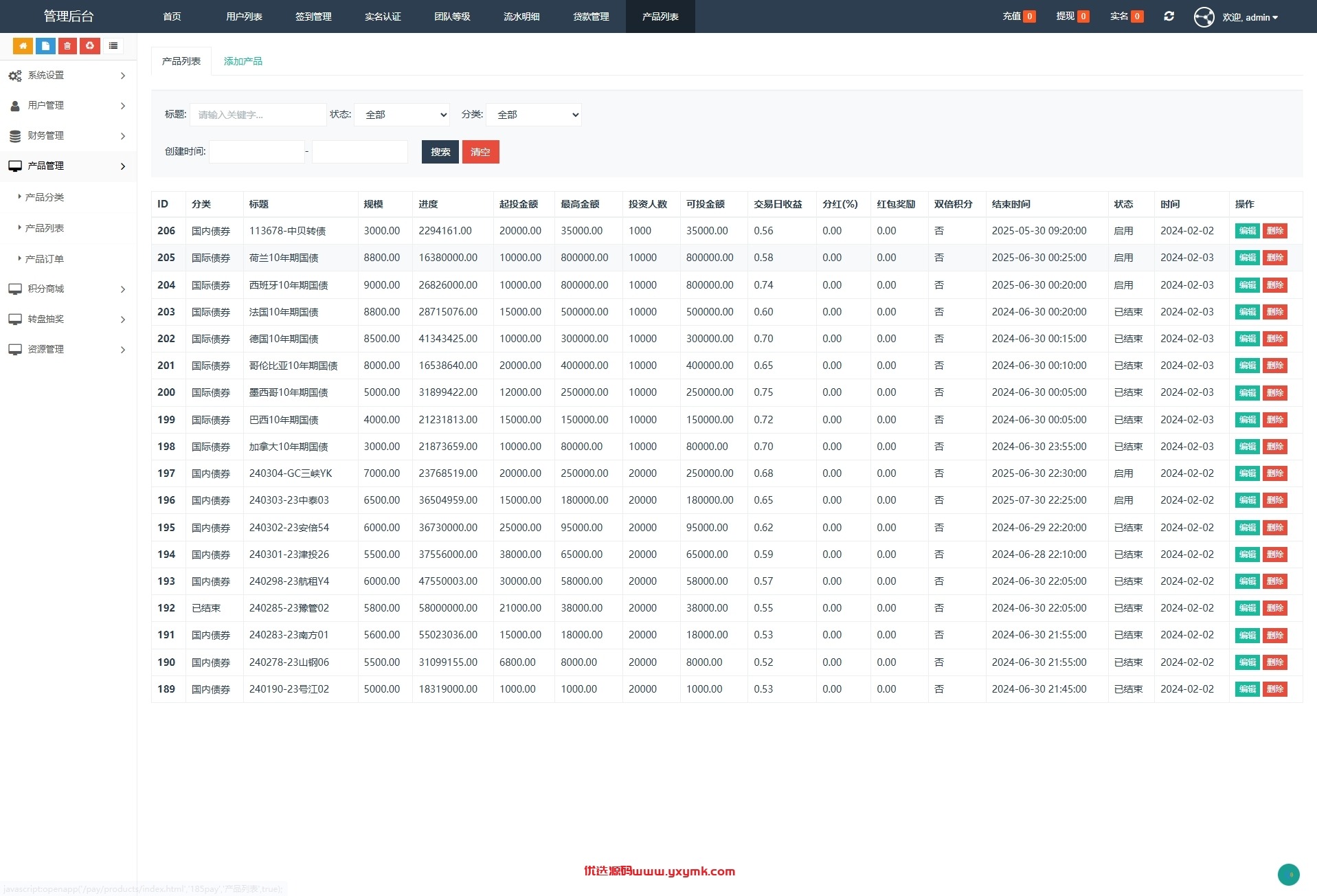
Task: Click the user management person icon
Action: click(x=15, y=106)
